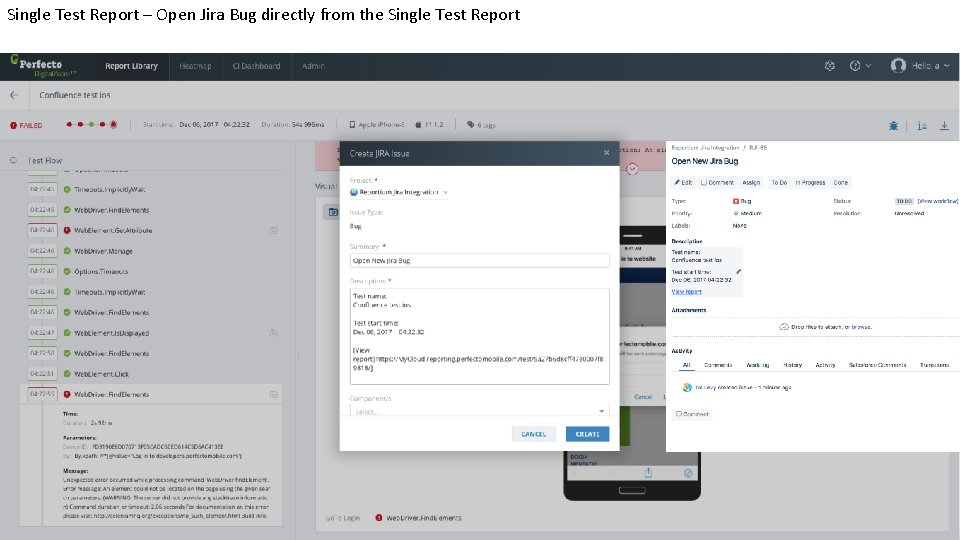Click the Edit button in Jira issue

point(683,182)
